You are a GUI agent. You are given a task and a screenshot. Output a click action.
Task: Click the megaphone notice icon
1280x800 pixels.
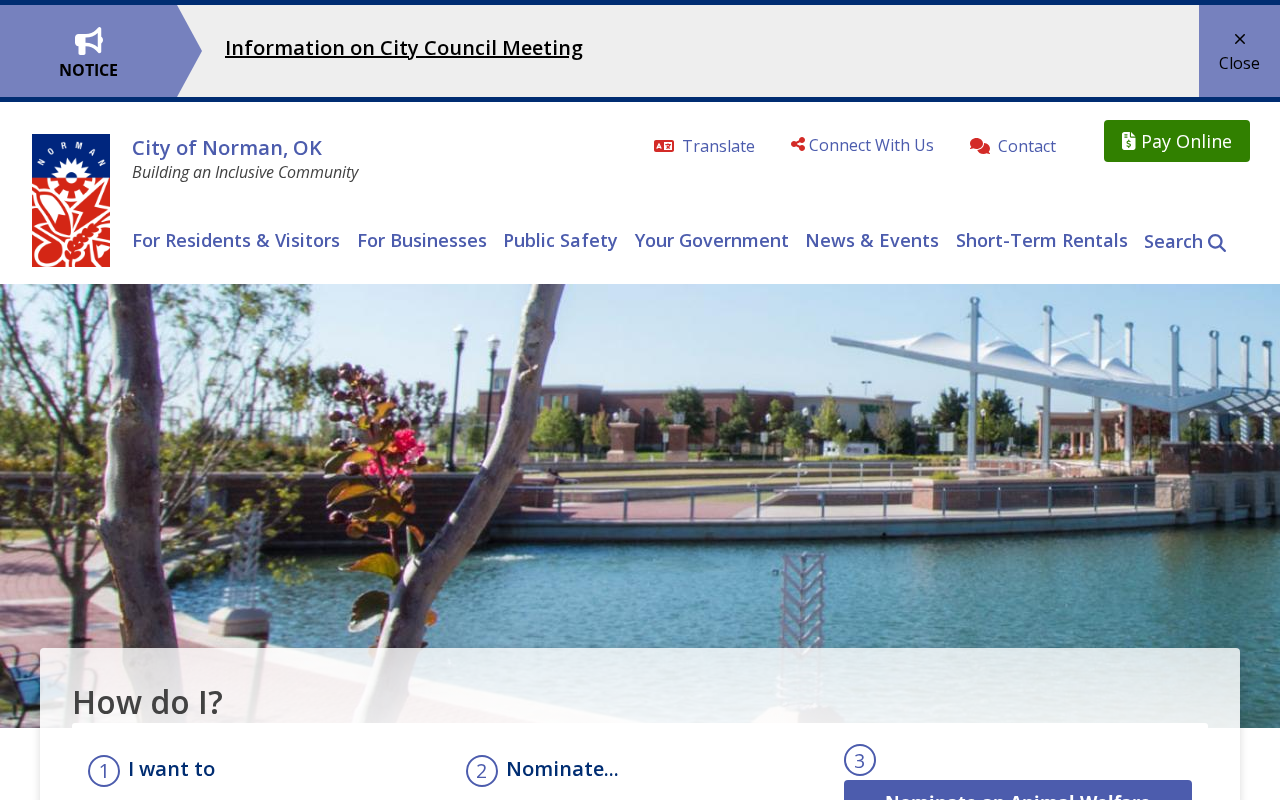click(89, 41)
